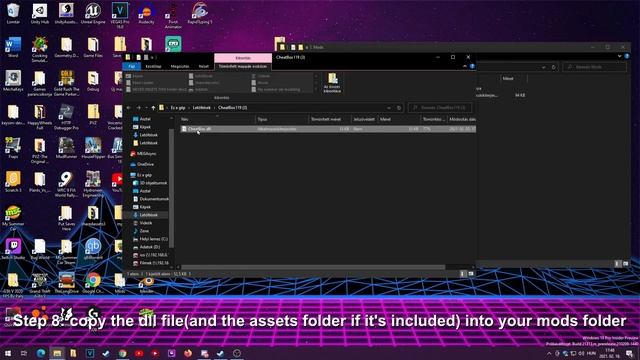640x360 pixels.
Task: Switch to File Explorer on the taskbar
Action: (57, 353)
